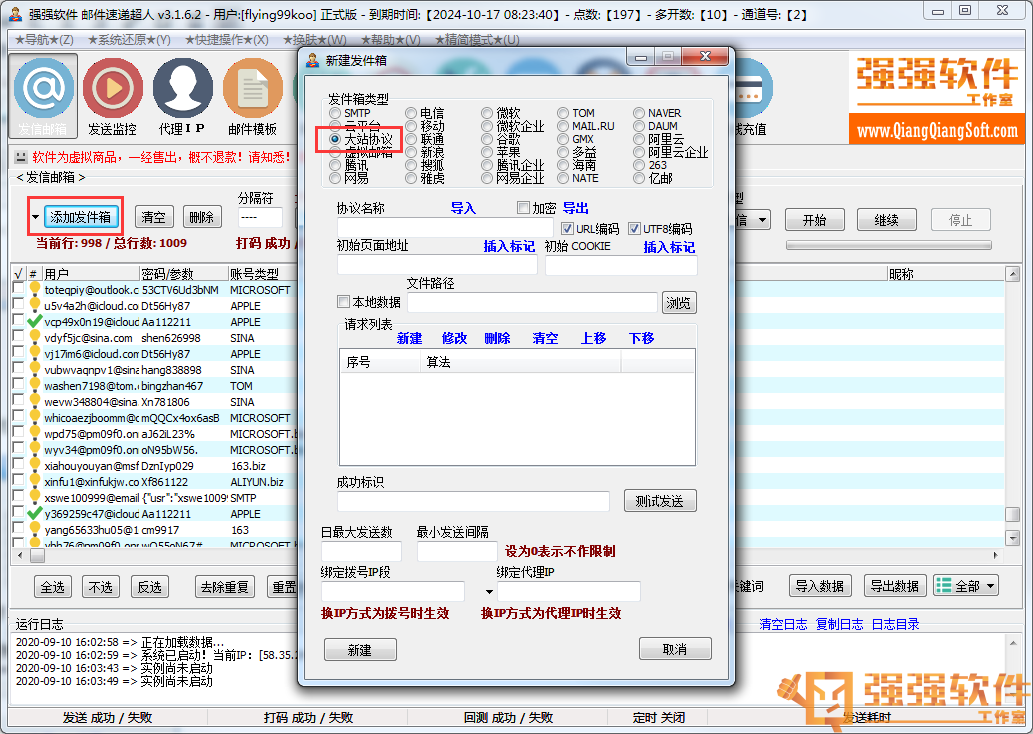Click the 导入数据 button
This screenshot has height=734, width=1033.
click(820, 586)
